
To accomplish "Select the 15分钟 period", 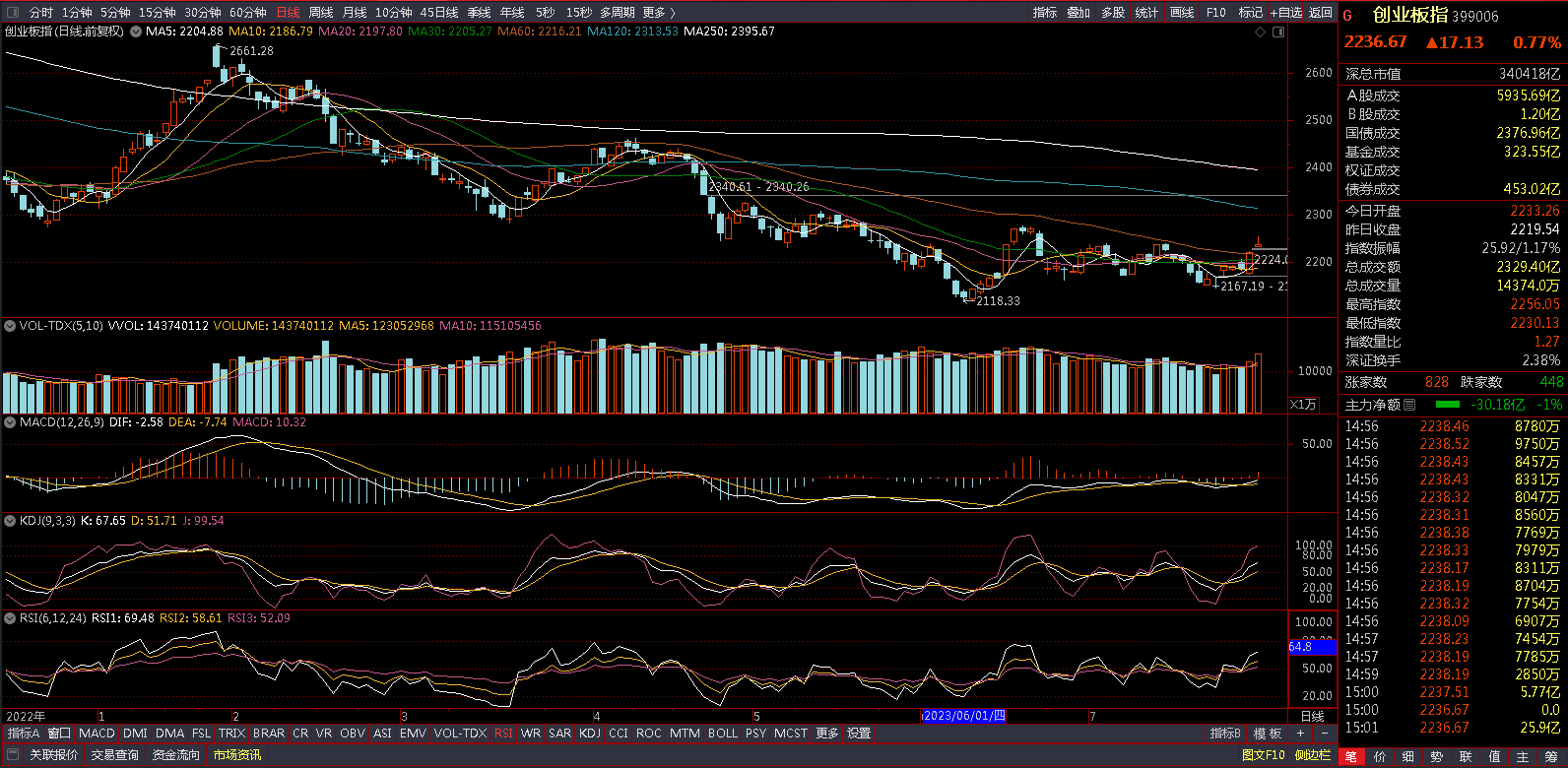I will (158, 13).
